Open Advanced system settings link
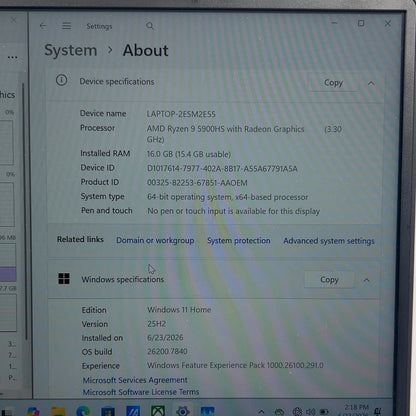416x416 pixels. 329,241
